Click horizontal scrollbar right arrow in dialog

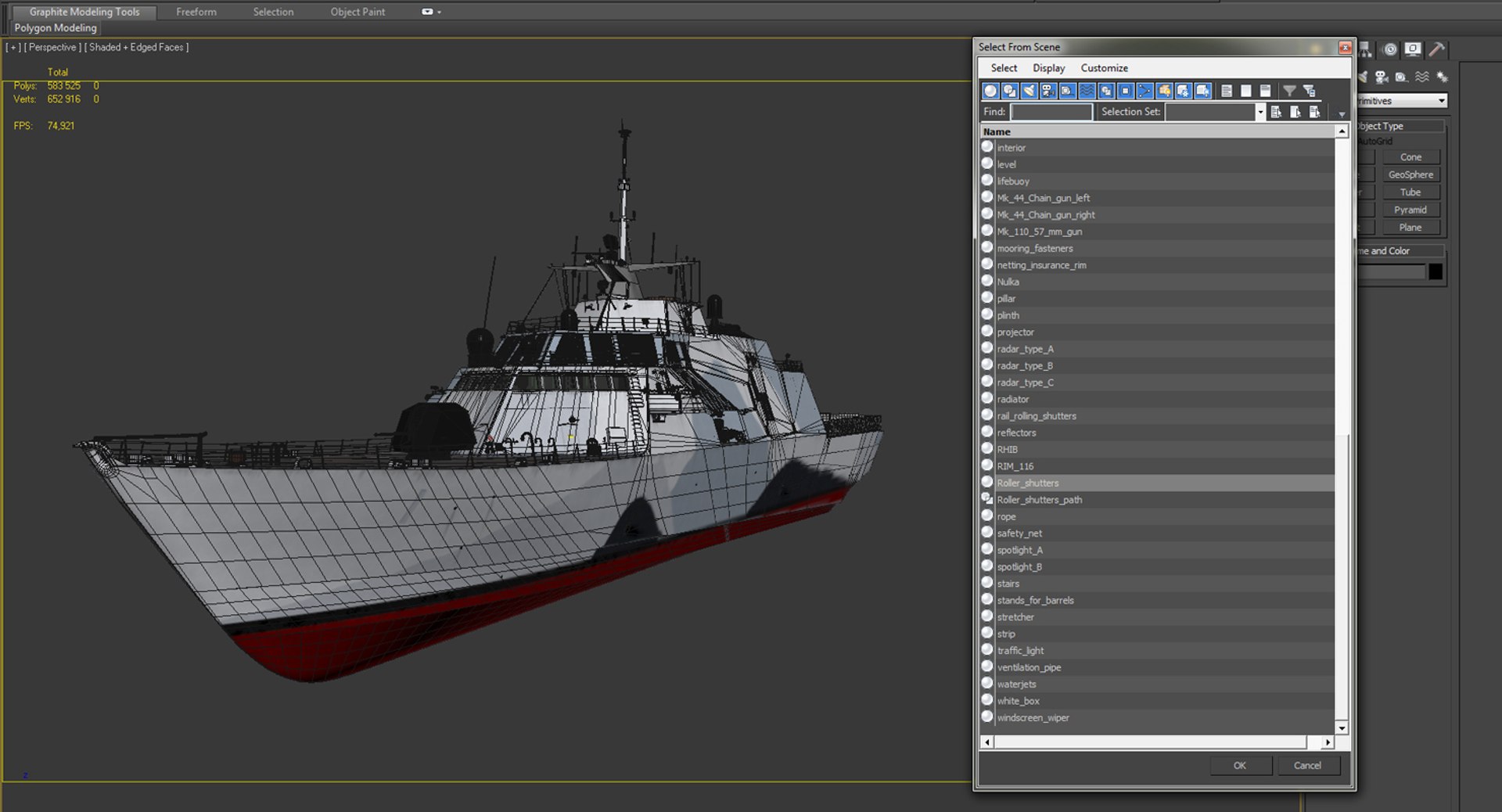pyautogui.click(x=1328, y=742)
